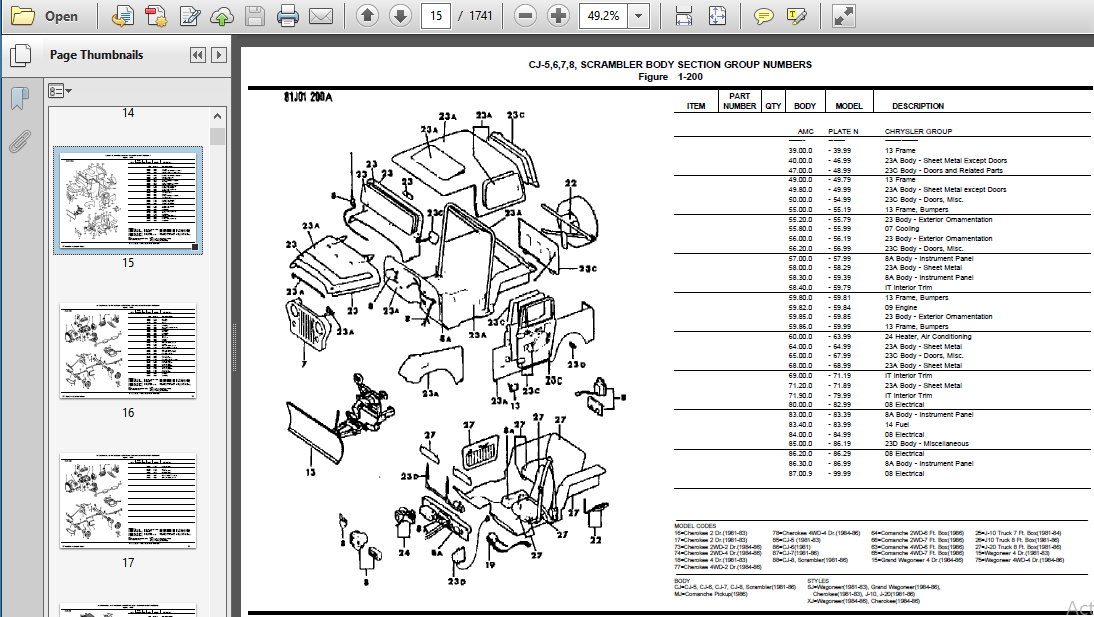Select the page 17 thumbnail
Image resolution: width=1094 pixels, height=617 pixels.
point(128,501)
